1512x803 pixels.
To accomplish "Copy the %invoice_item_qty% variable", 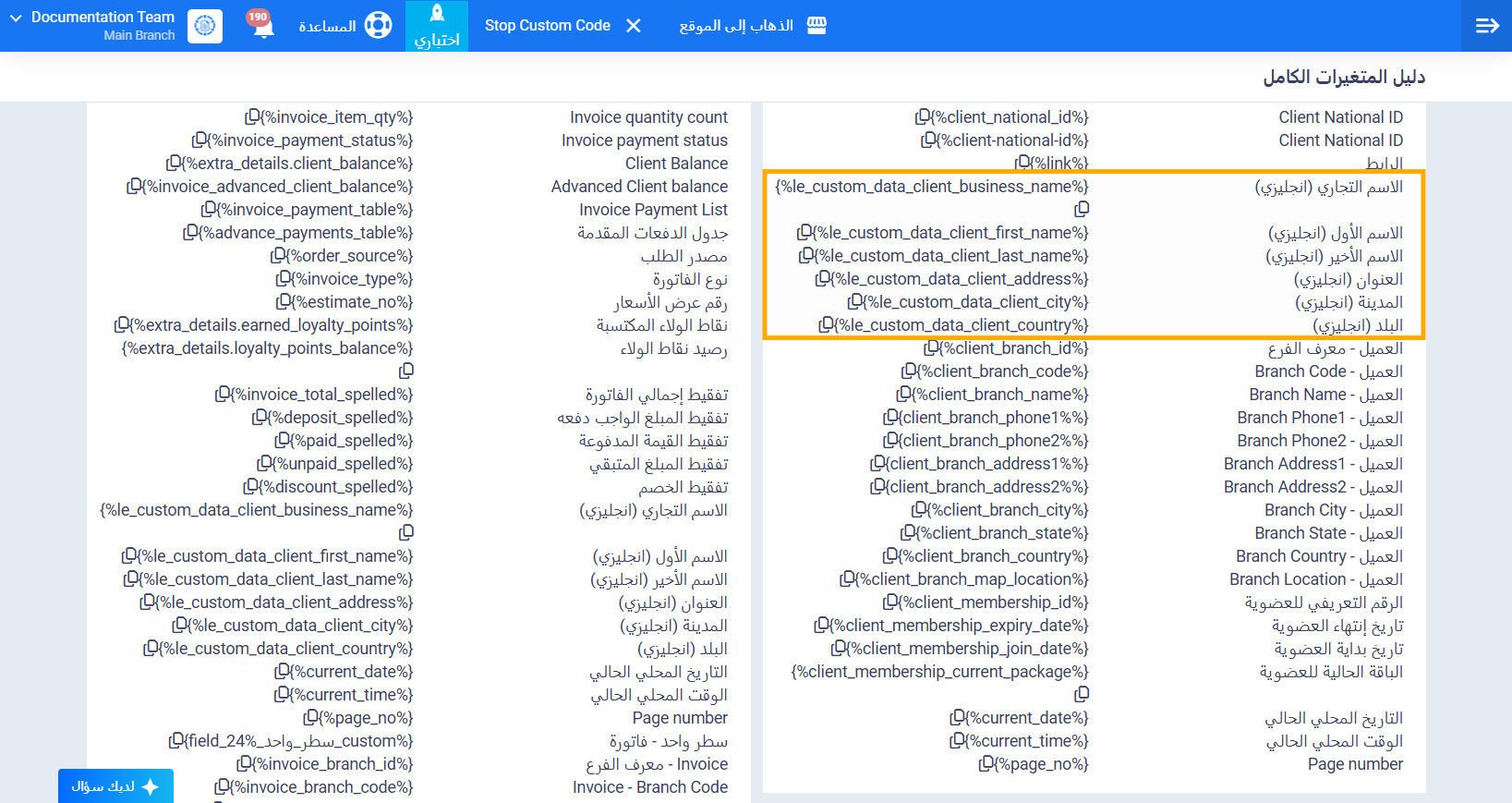I will coord(252,117).
